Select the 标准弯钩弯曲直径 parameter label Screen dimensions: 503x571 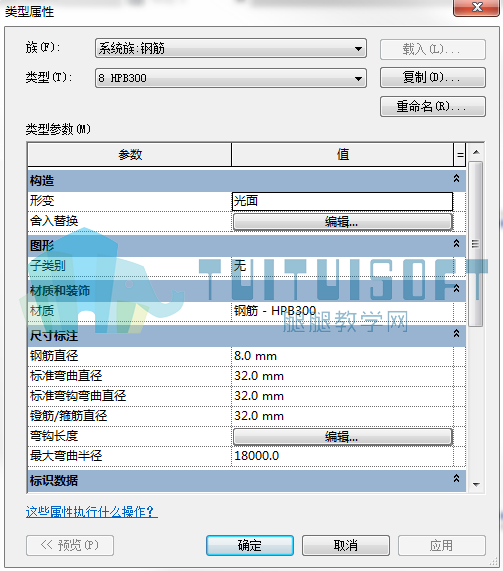[78, 396]
